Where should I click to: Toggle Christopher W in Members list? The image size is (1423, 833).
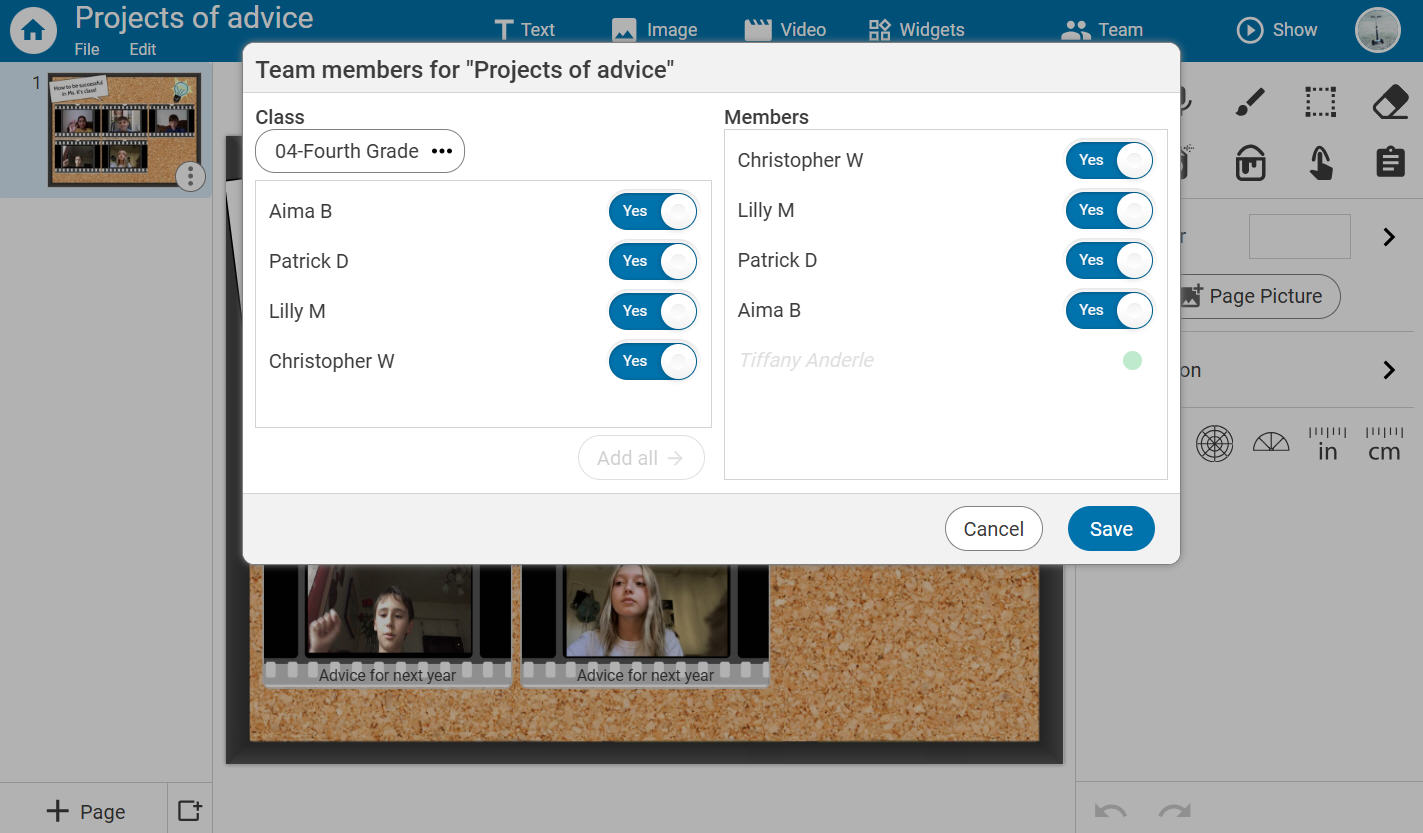click(x=1109, y=160)
